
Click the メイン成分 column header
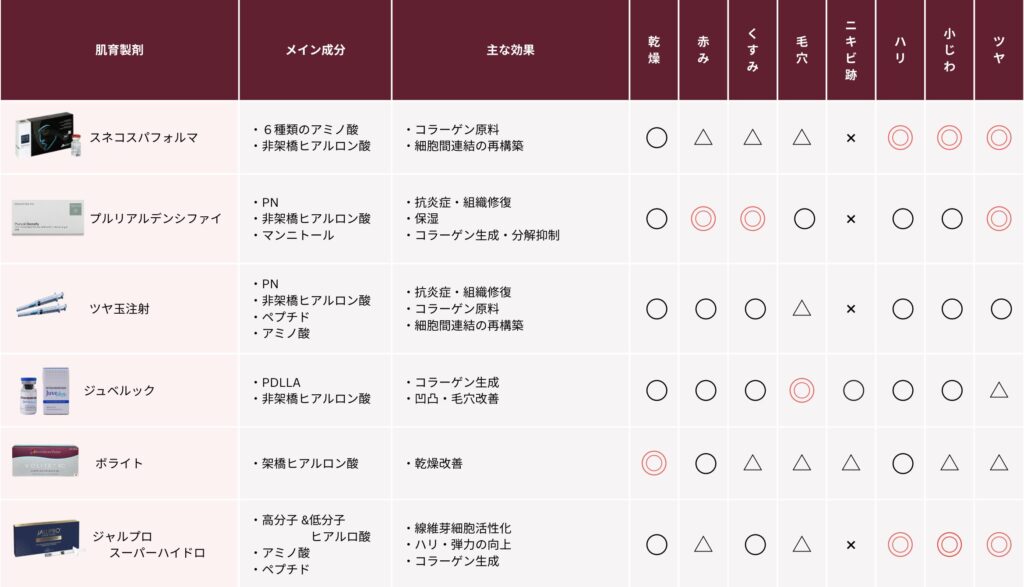(x=315, y=50)
